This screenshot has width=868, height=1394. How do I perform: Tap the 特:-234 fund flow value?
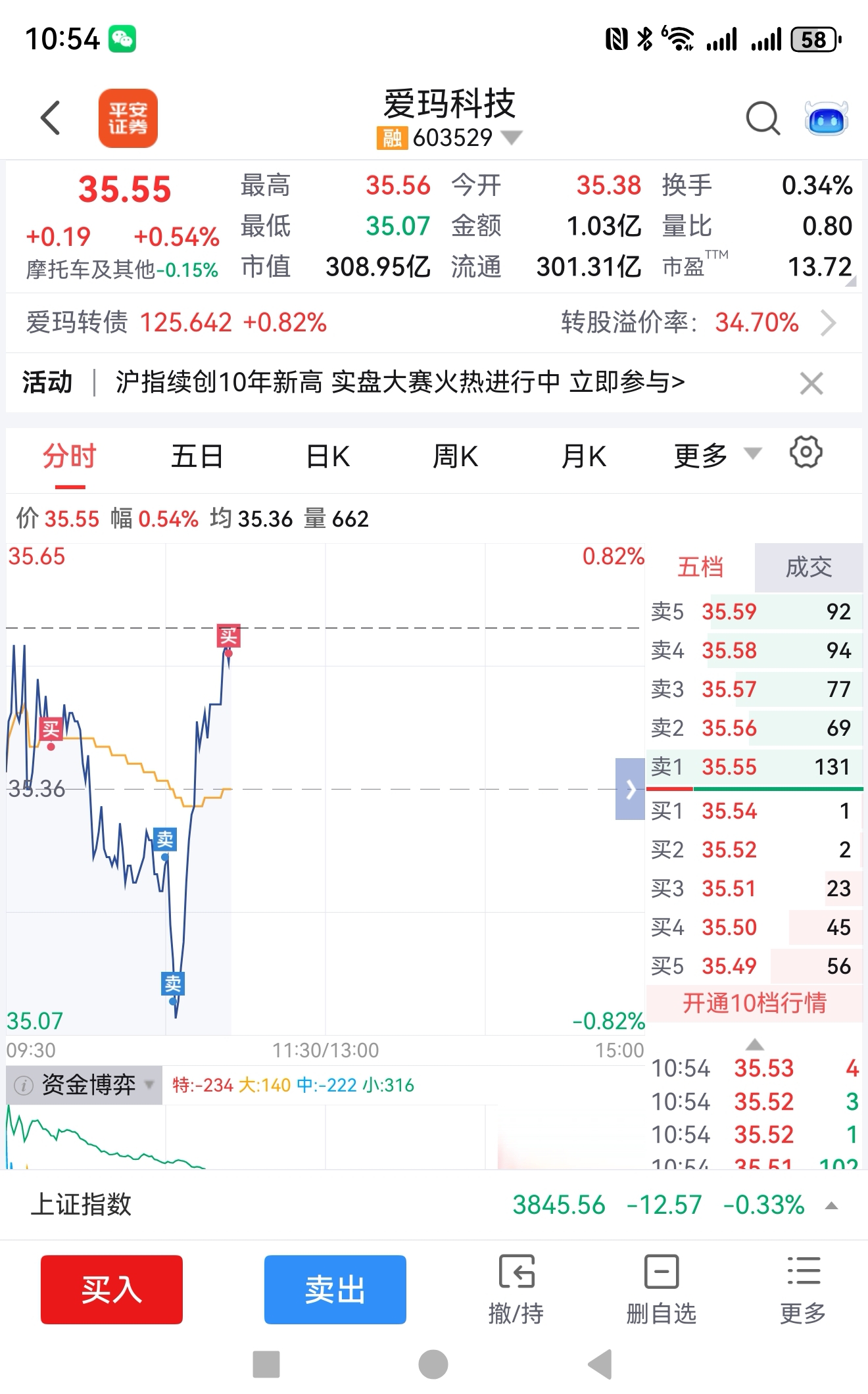203,1085
